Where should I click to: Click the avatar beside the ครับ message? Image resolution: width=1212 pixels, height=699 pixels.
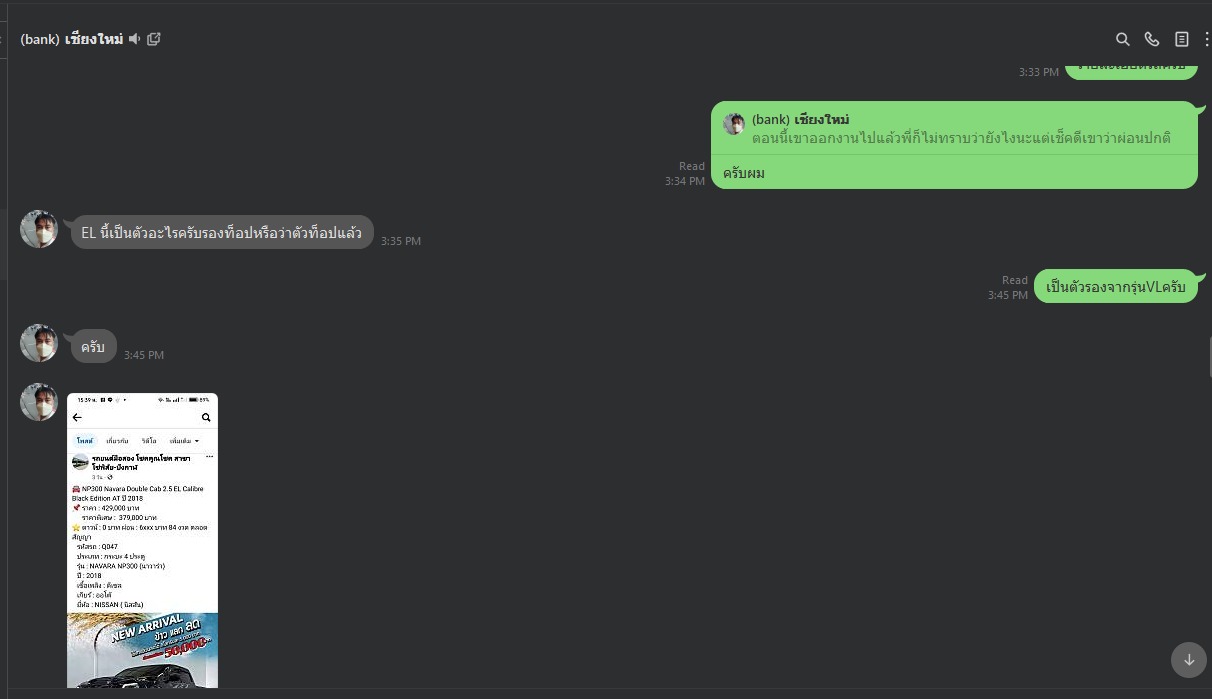(x=39, y=343)
